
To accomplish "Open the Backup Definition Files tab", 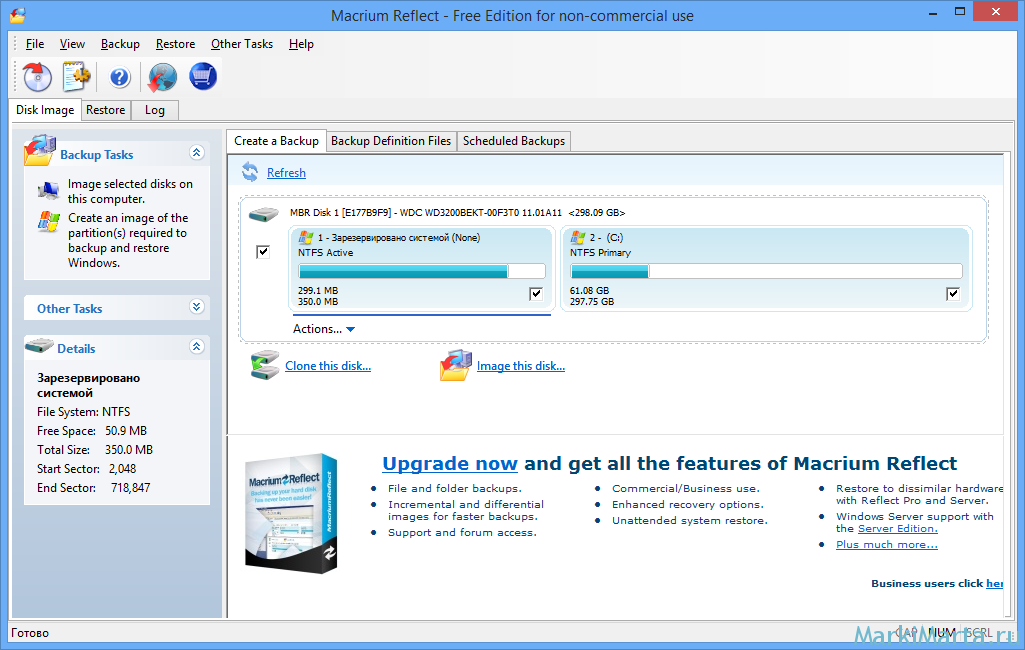I will 391,141.
